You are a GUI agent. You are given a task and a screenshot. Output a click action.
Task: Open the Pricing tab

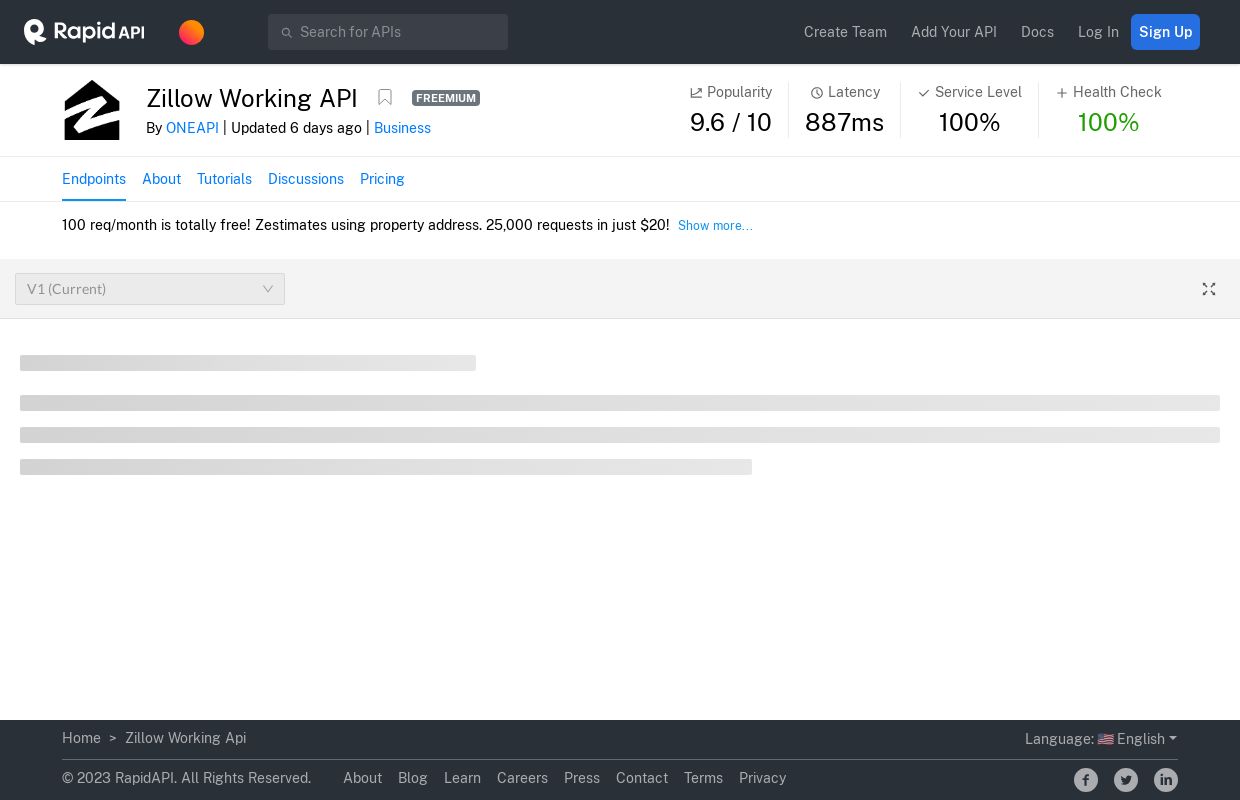pyautogui.click(x=382, y=179)
